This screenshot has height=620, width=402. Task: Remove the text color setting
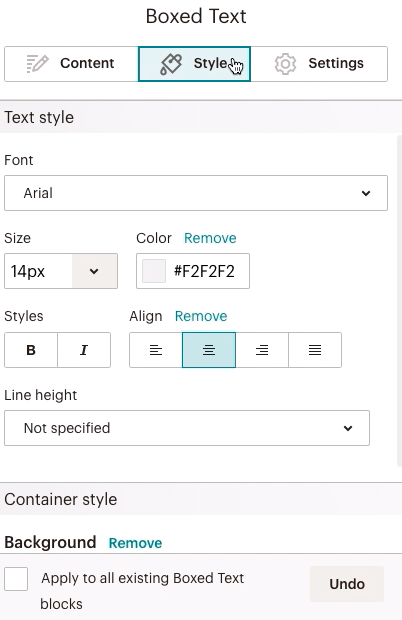tap(210, 238)
